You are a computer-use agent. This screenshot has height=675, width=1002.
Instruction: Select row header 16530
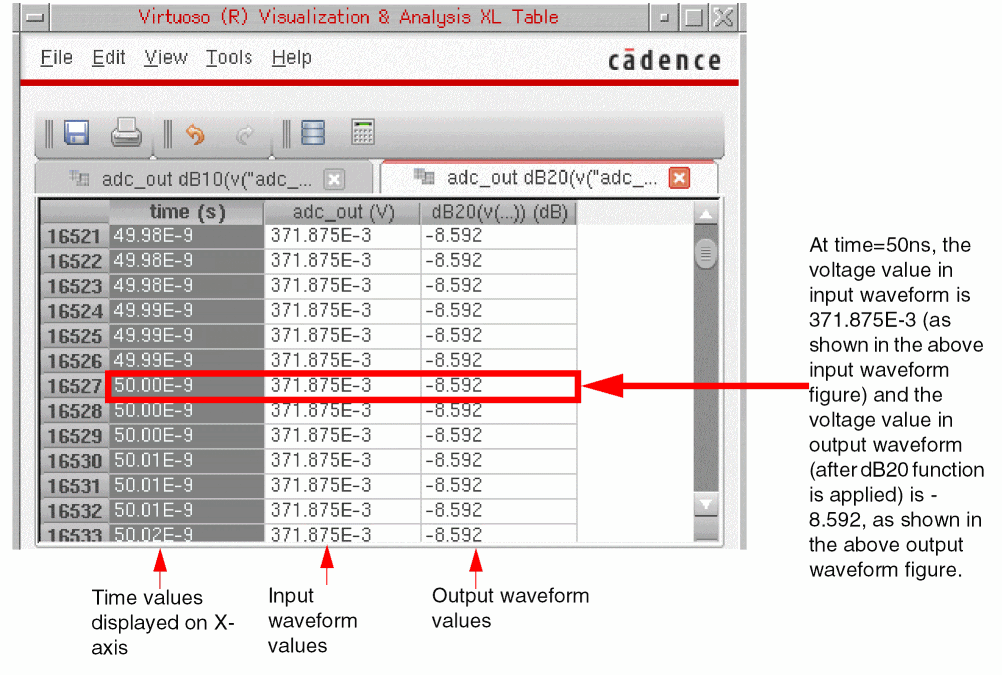(x=74, y=461)
